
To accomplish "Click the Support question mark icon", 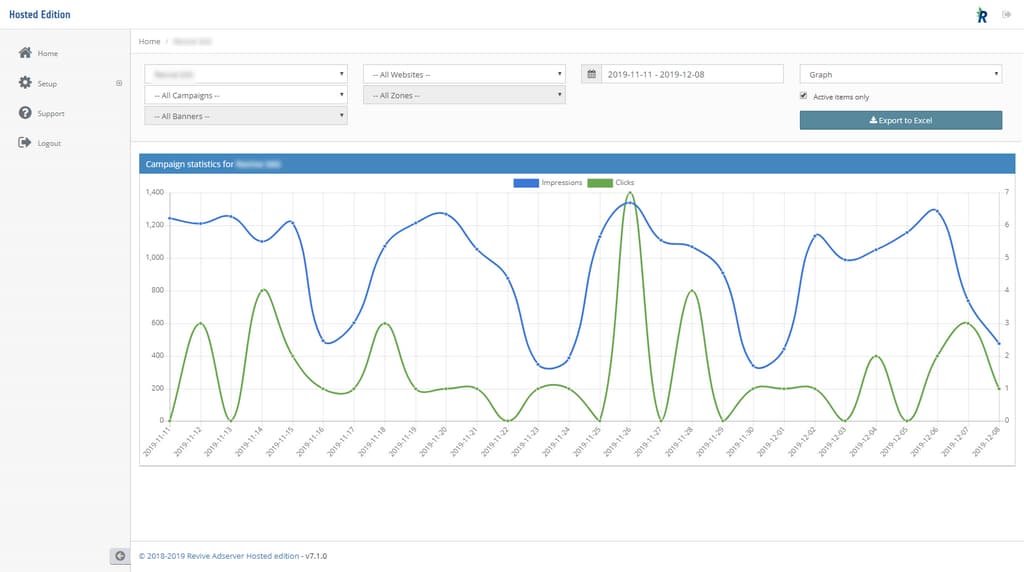I will (25, 112).
